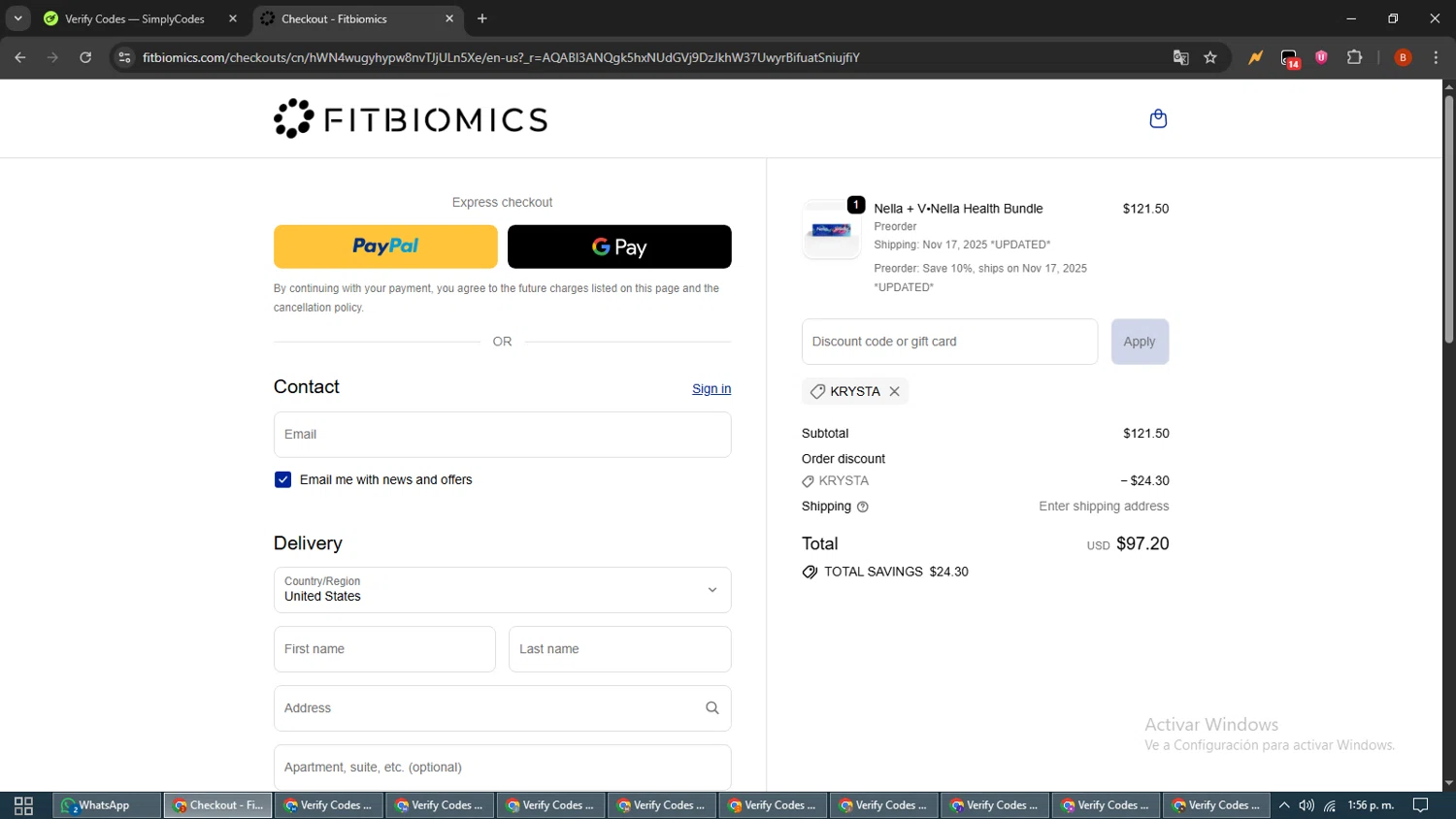Click the browser forward arrow
The height and width of the screenshot is (819, 1456).
(x=52, y=57)
